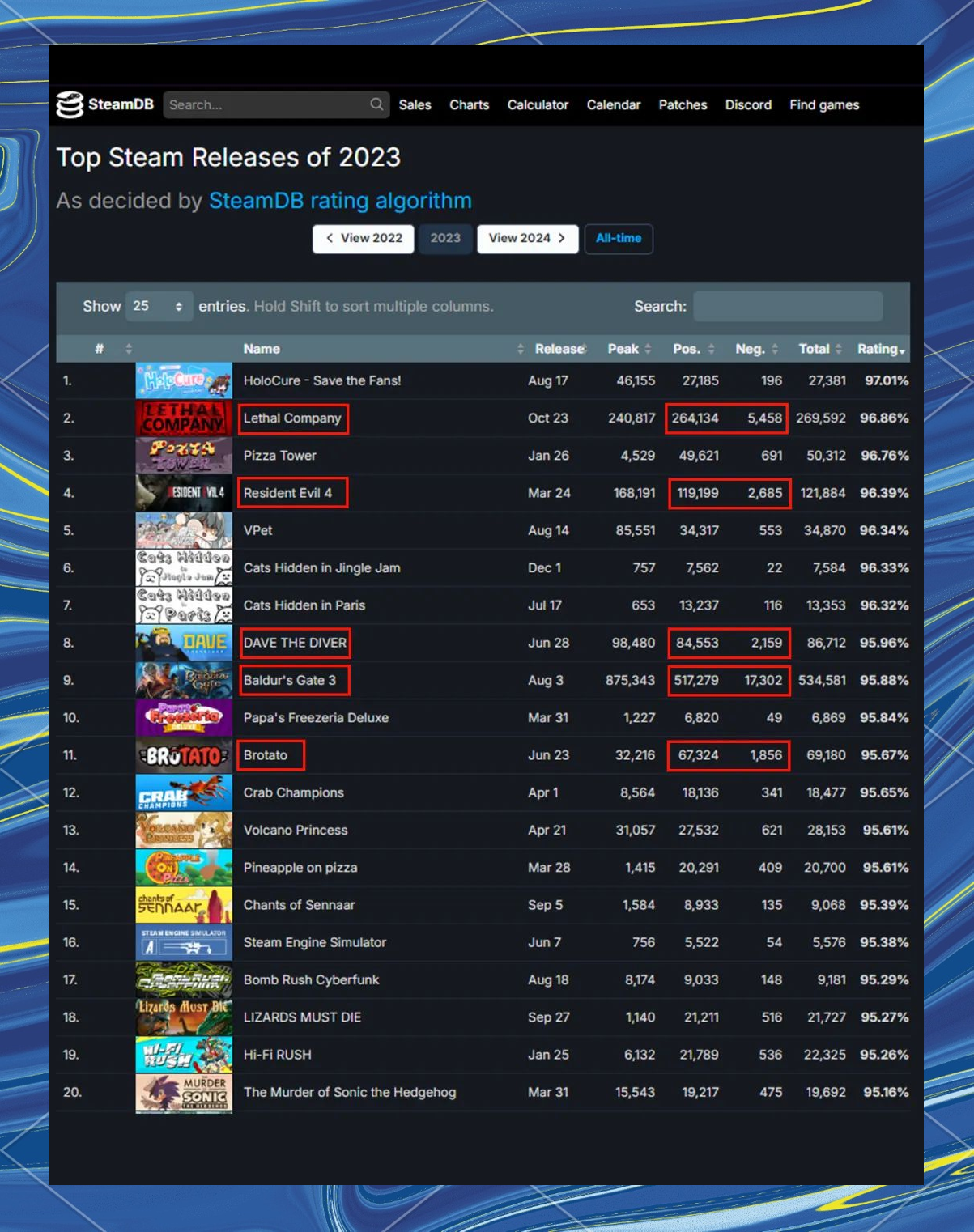
Task: Open the VPet game page
Action: (x=257, y=530)
